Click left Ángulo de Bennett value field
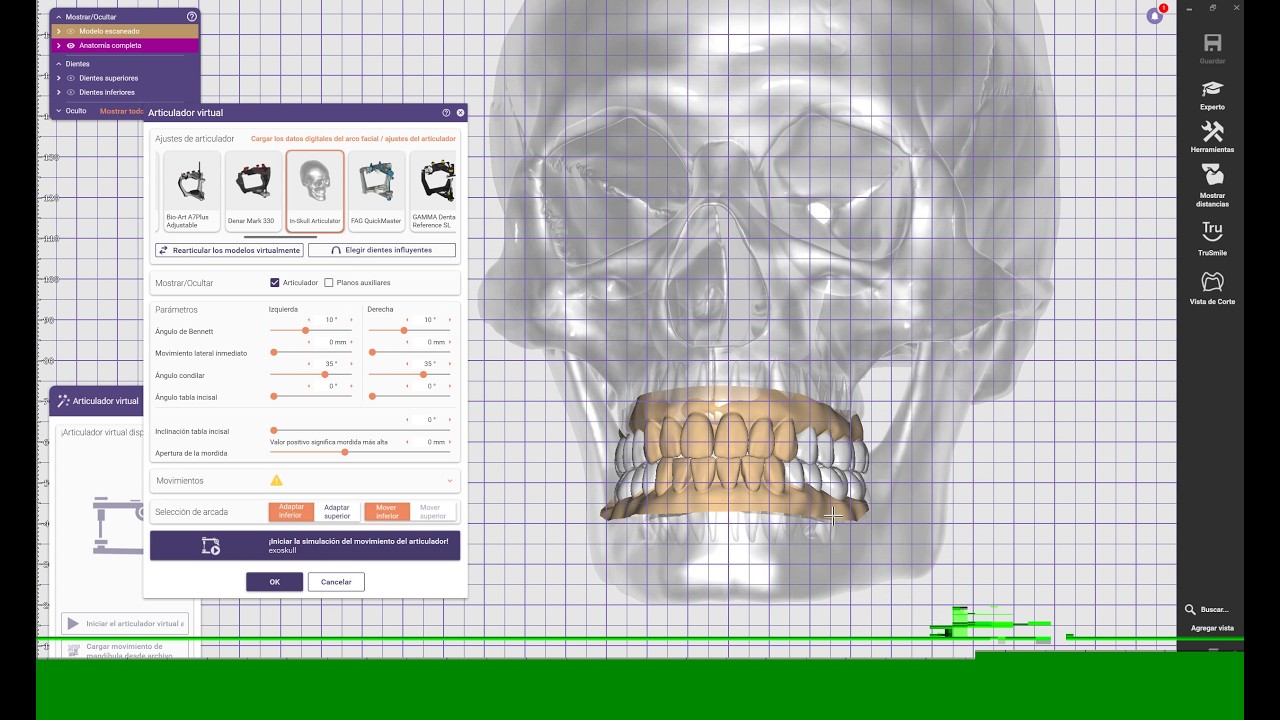Screen dimensions: 1280x720 pyautogui.click(x=330, y=320)
